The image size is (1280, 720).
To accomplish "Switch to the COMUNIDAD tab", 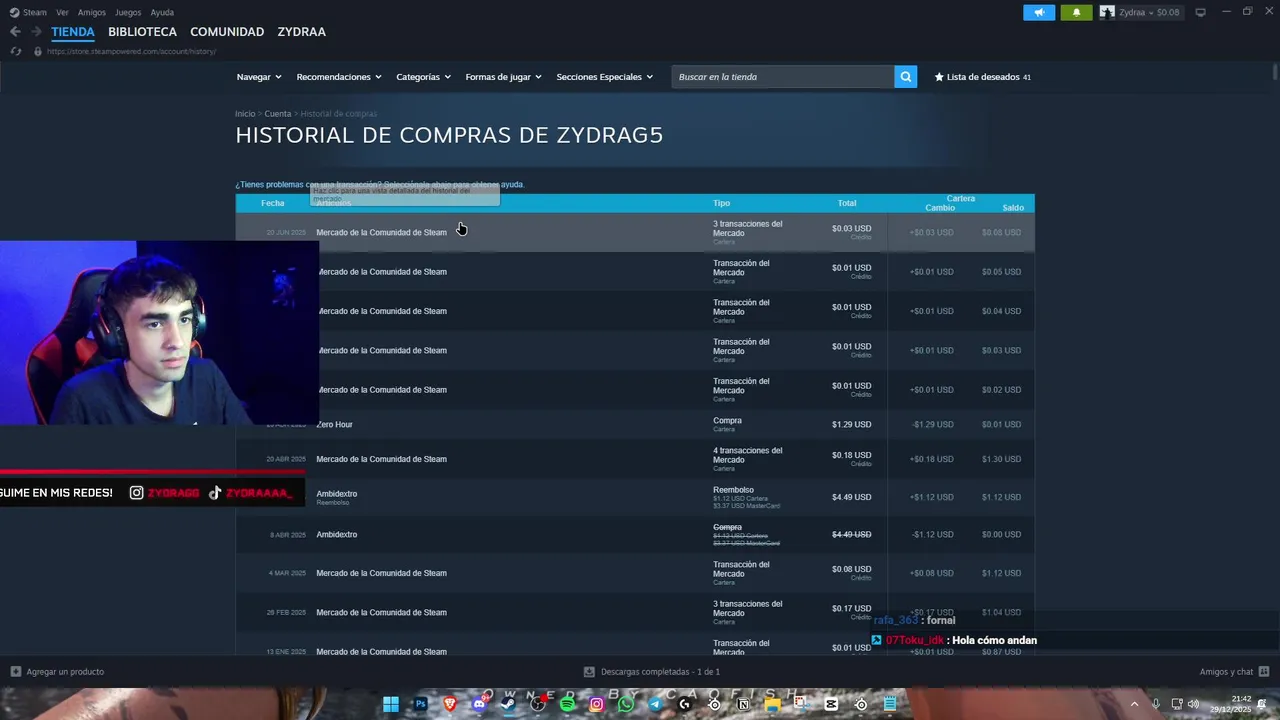I will [227, 32].
